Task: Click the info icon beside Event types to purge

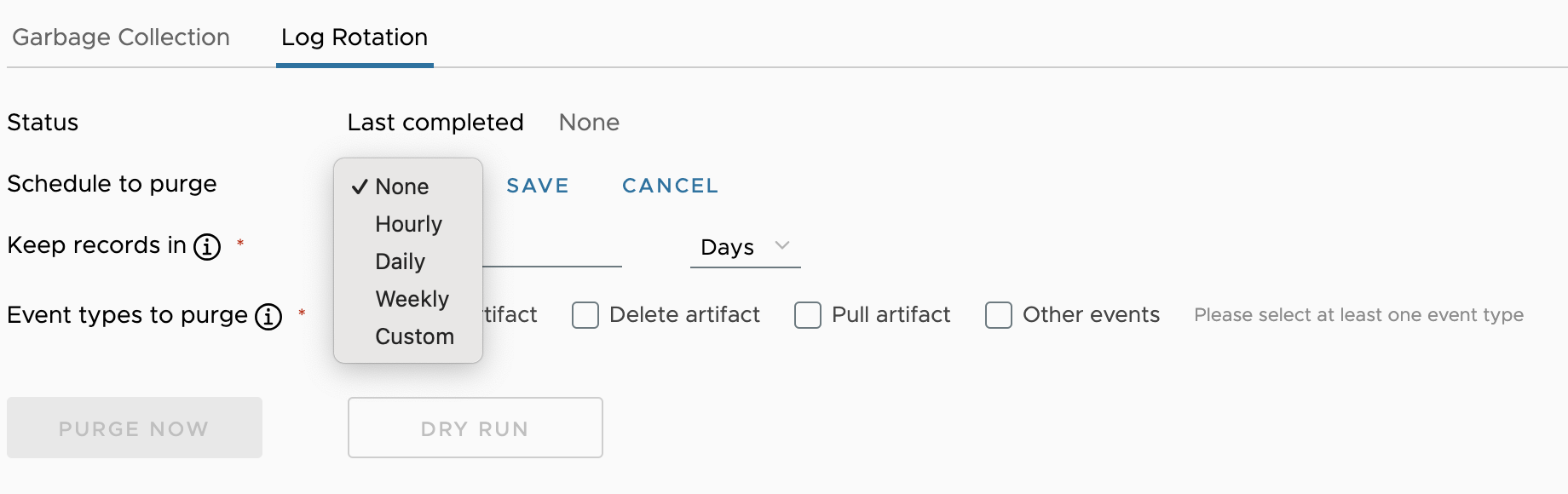Action: pos(268,316)
